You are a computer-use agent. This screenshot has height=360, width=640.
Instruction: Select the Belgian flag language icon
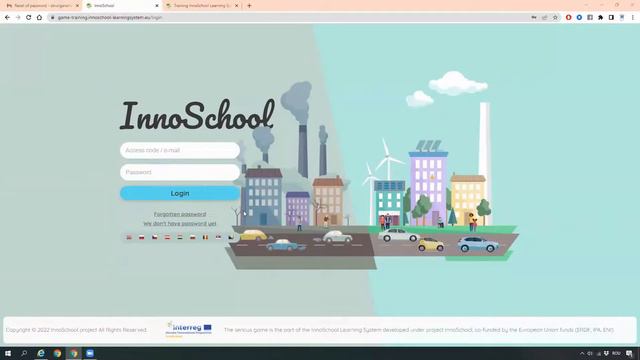(205, 237)
